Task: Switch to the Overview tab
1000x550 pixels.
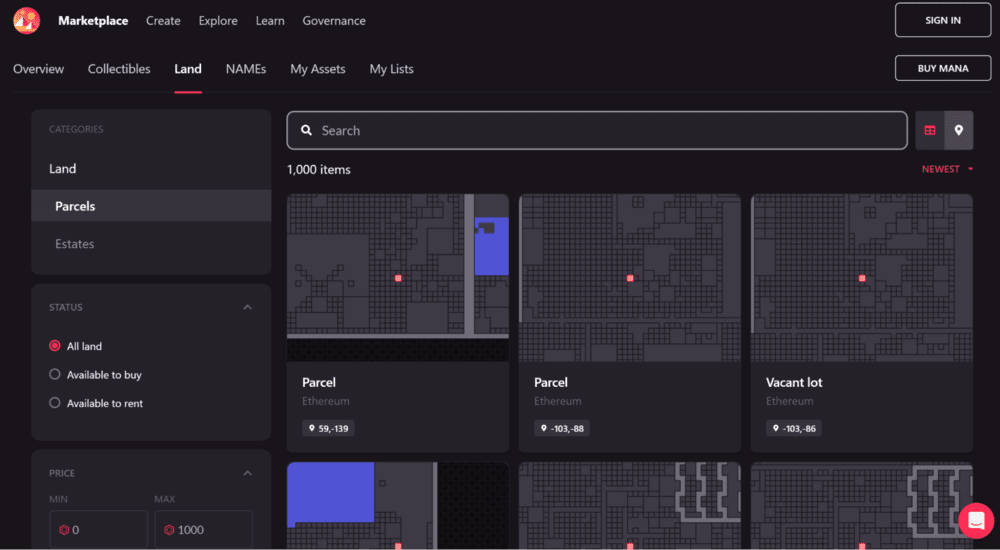Action: (x=38, y=69)
